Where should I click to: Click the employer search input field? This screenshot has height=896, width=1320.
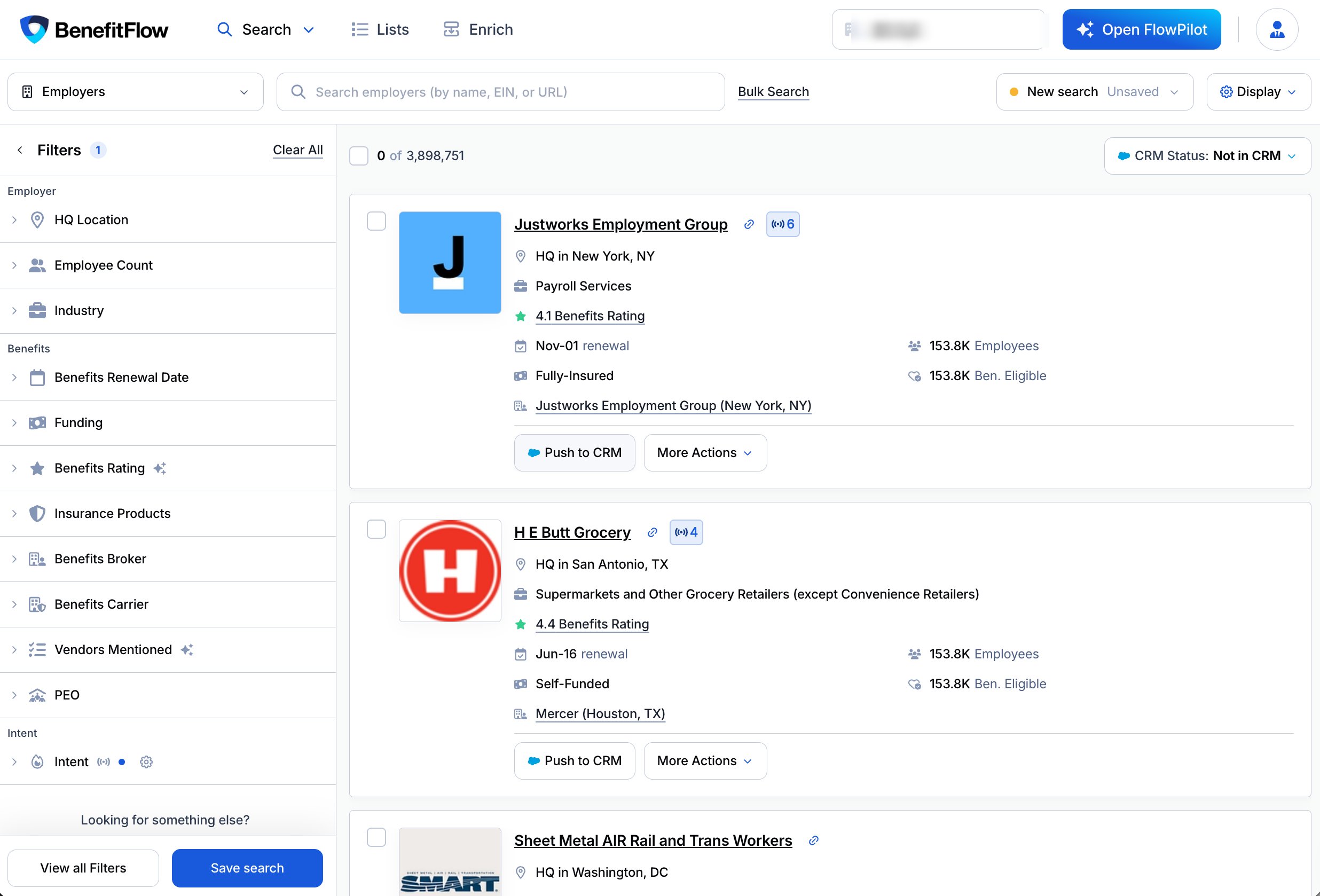[500, 91]
